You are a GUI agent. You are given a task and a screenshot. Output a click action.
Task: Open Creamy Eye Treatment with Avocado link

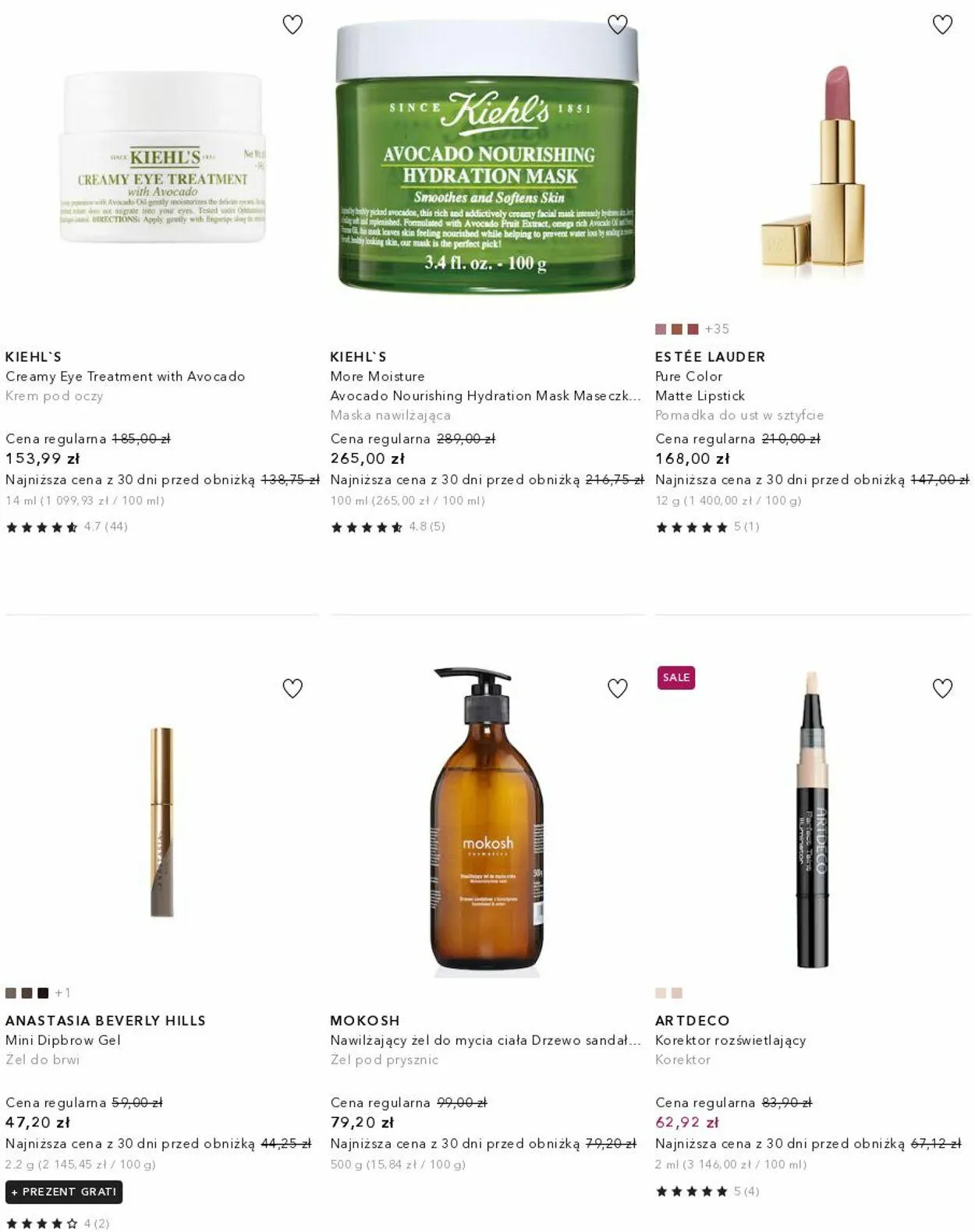[x=125, y=376]
